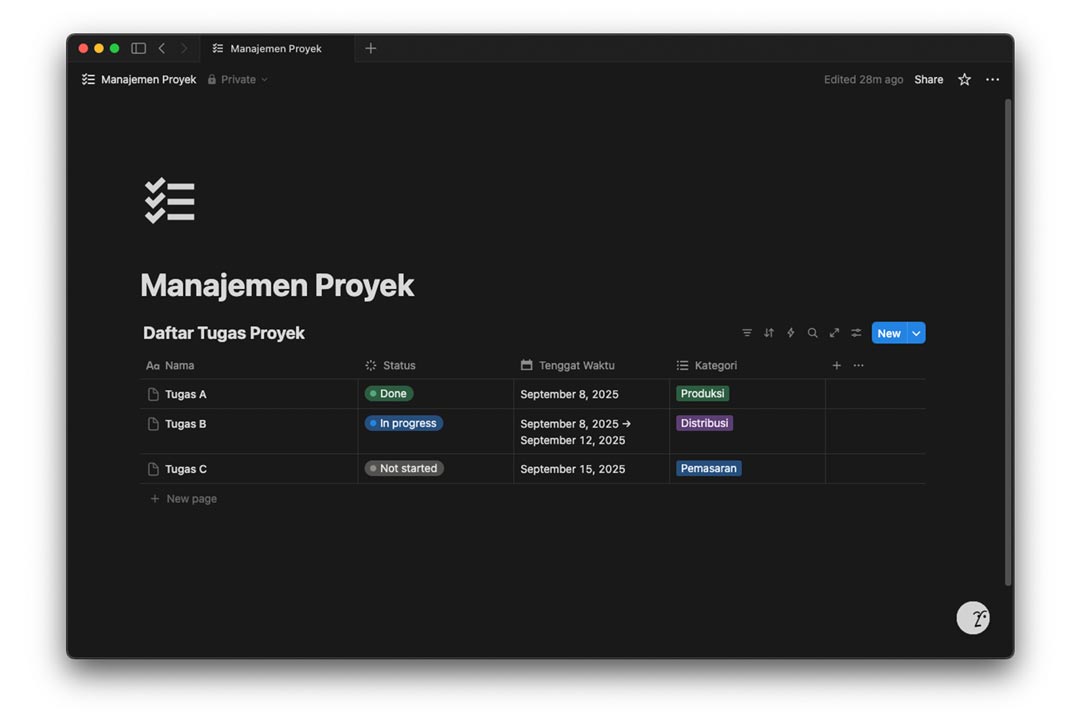The image size is (1080, 720).
Task: Click the Produksi category tag
Action: pos(703,393)
